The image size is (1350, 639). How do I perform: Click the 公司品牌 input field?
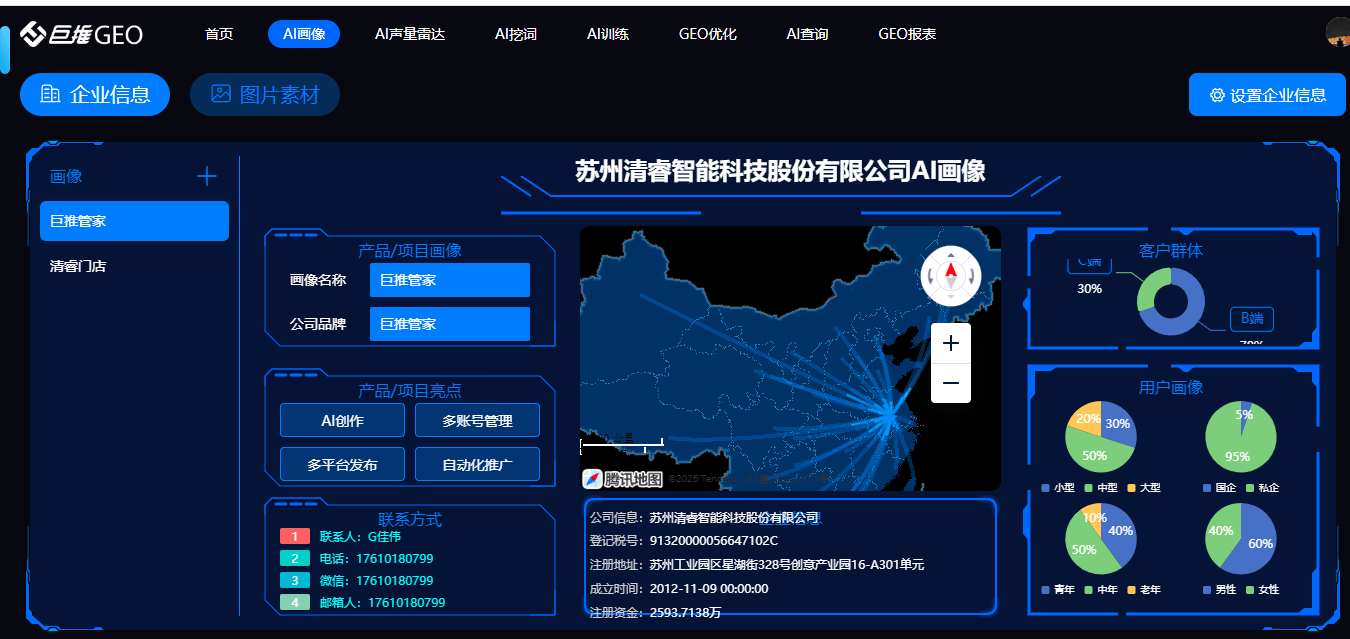(x=449, y=324)
